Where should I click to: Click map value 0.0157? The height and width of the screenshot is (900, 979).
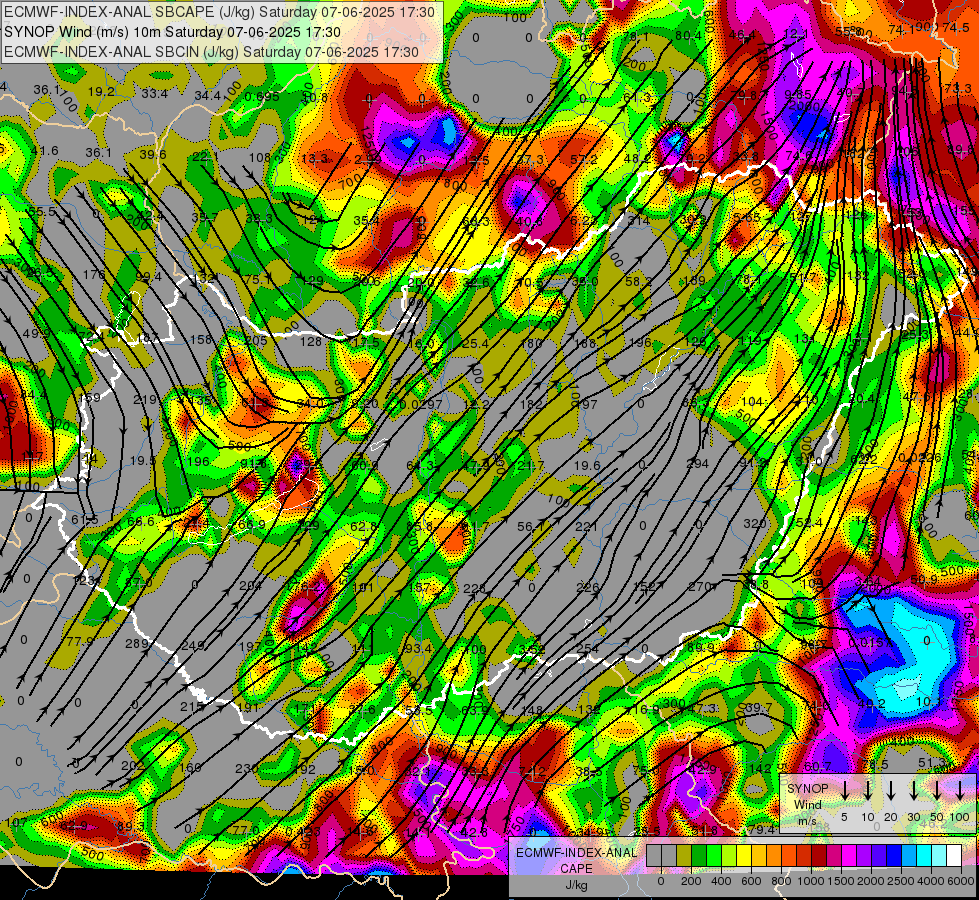870,643
